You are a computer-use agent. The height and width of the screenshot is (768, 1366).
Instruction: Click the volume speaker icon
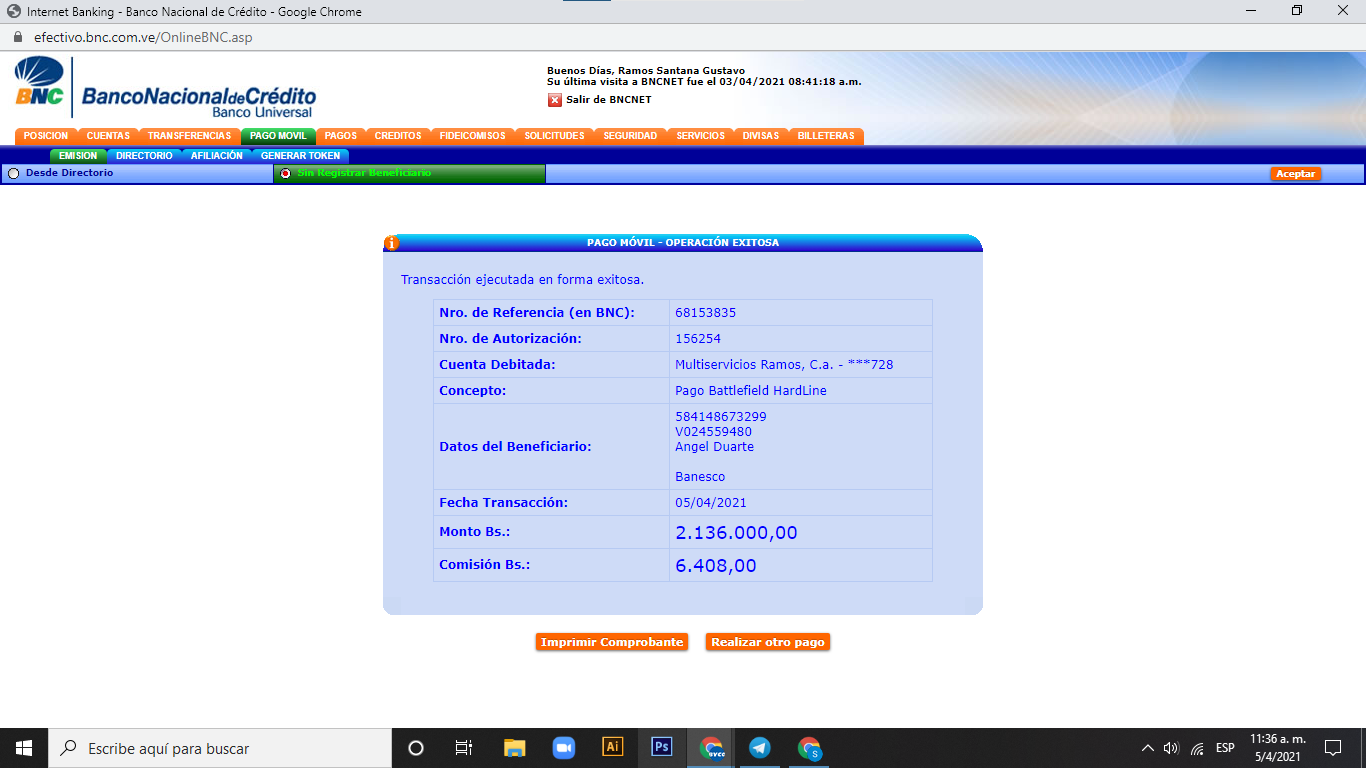tap(1171, 748)
